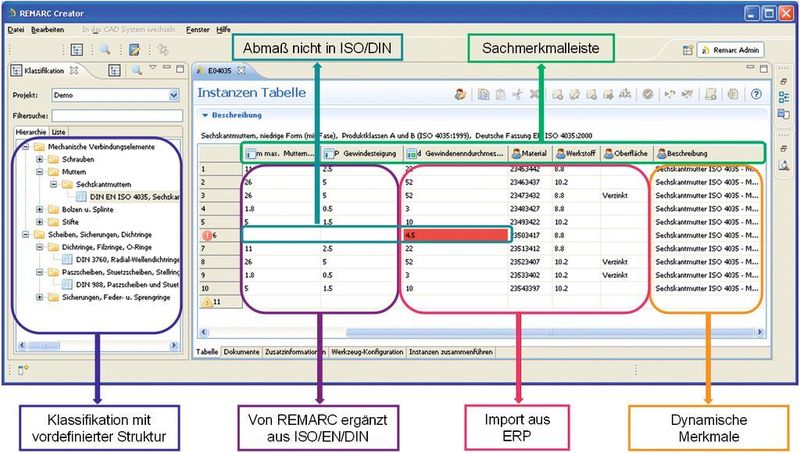800x453 pixels.
Task: Click the document search icon in right sidebar
Action: coord(784,165)
